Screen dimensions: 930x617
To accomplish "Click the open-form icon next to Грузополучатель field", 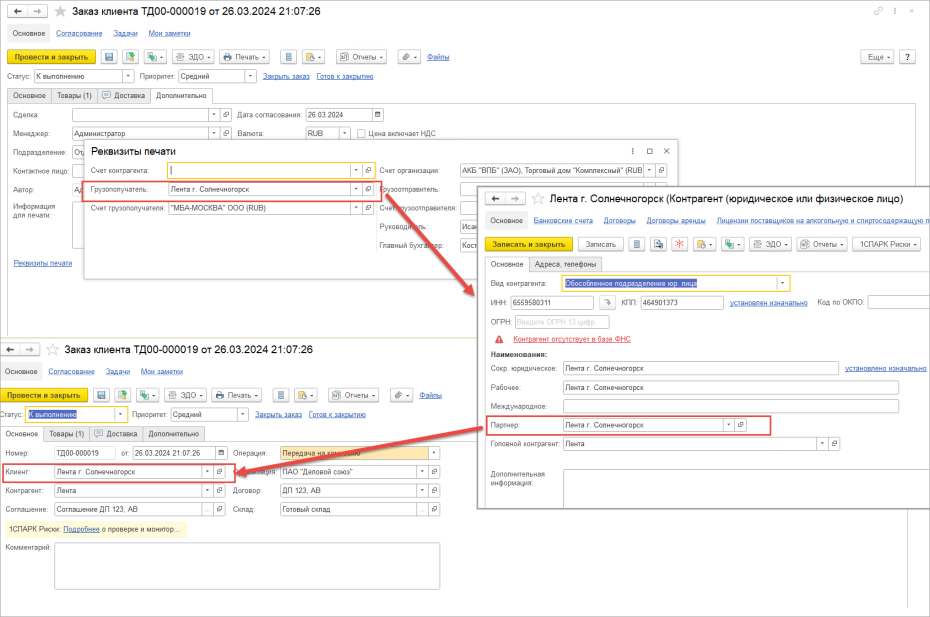I will tap(368, 189).
